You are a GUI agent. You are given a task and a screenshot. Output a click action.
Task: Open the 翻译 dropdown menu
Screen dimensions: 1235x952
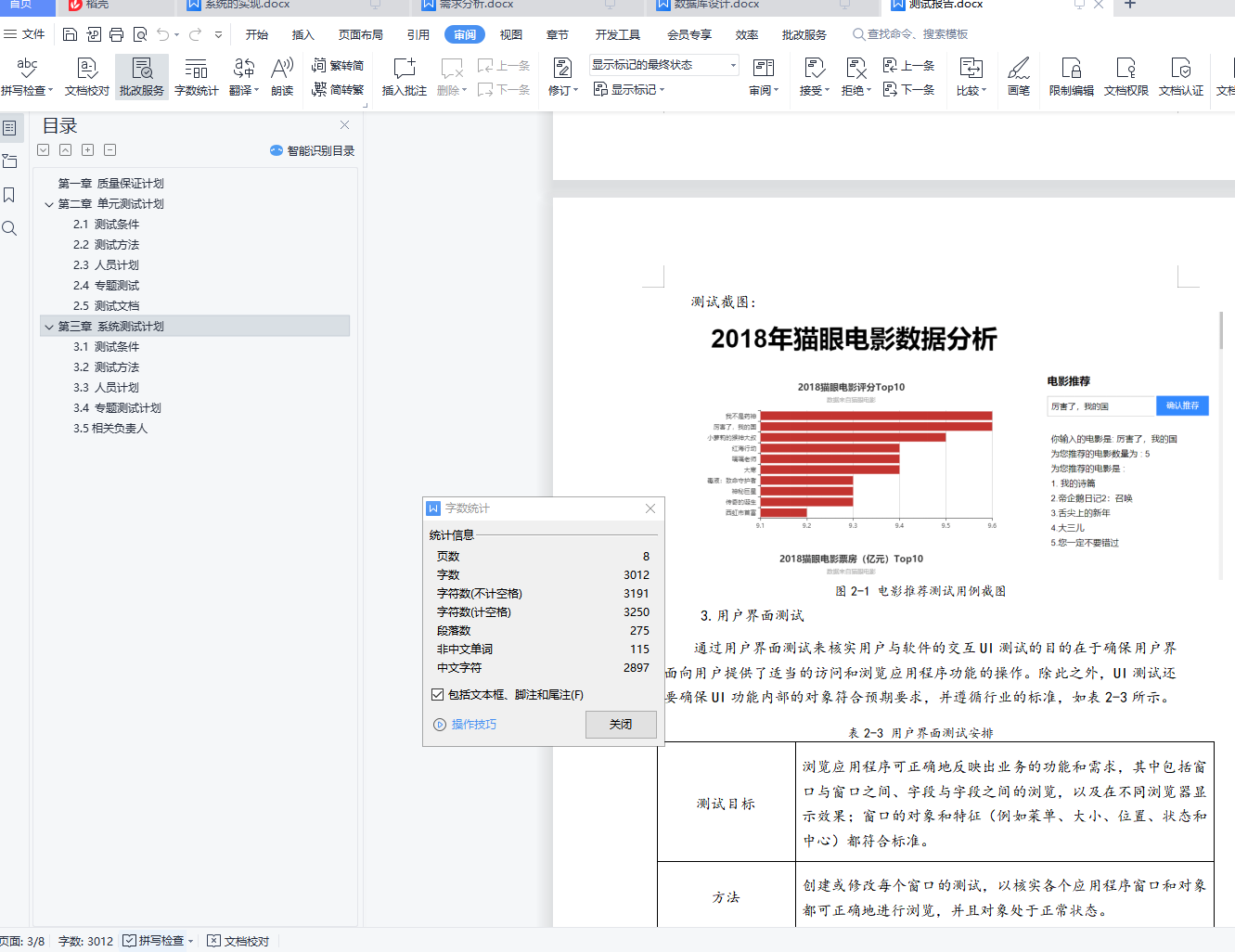244,76
